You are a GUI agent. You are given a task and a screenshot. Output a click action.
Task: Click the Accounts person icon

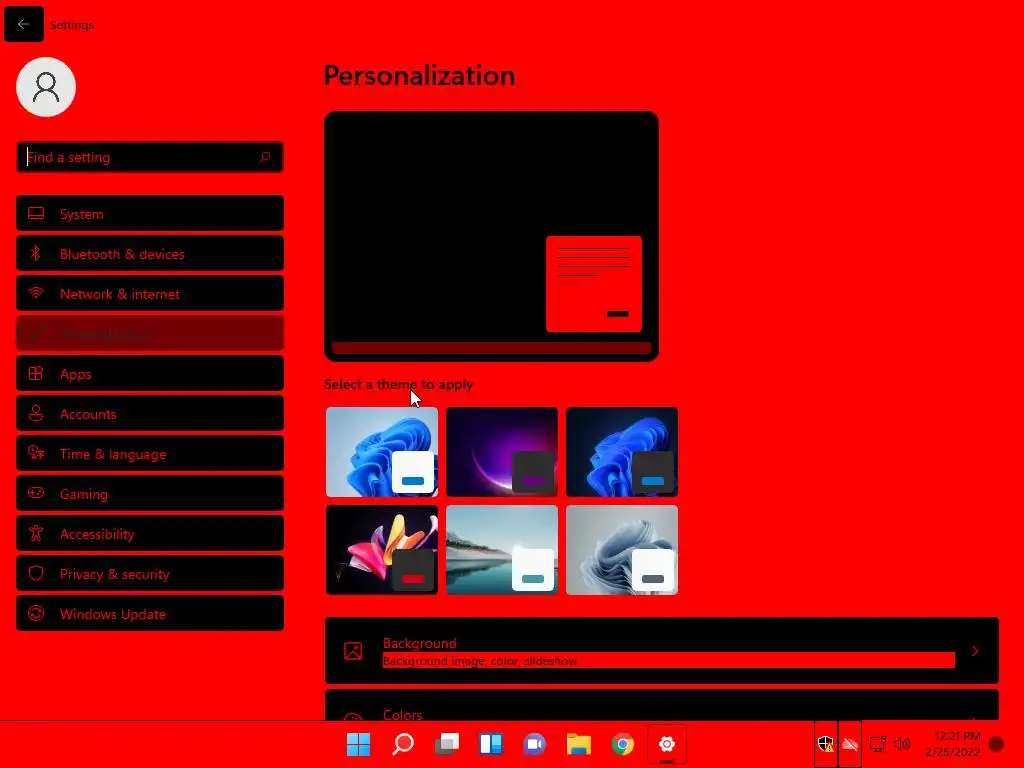pyautogui.click(x=36, y=413)
